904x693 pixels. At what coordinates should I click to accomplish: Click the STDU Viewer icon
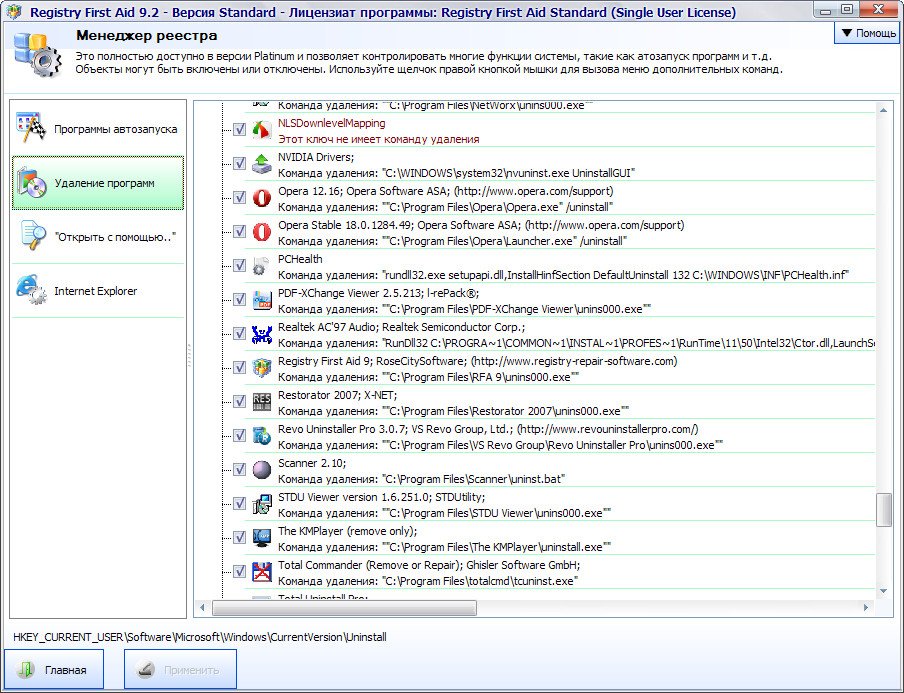262,504
